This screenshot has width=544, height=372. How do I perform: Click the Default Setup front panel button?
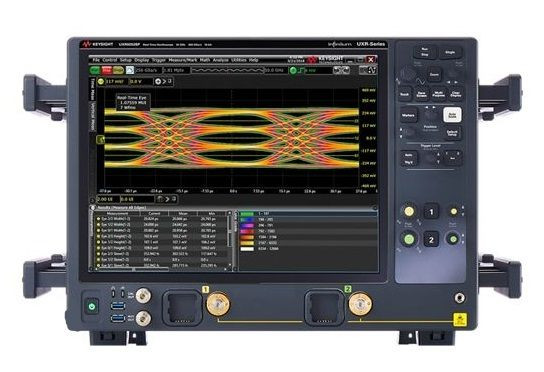tap(452, 133)
